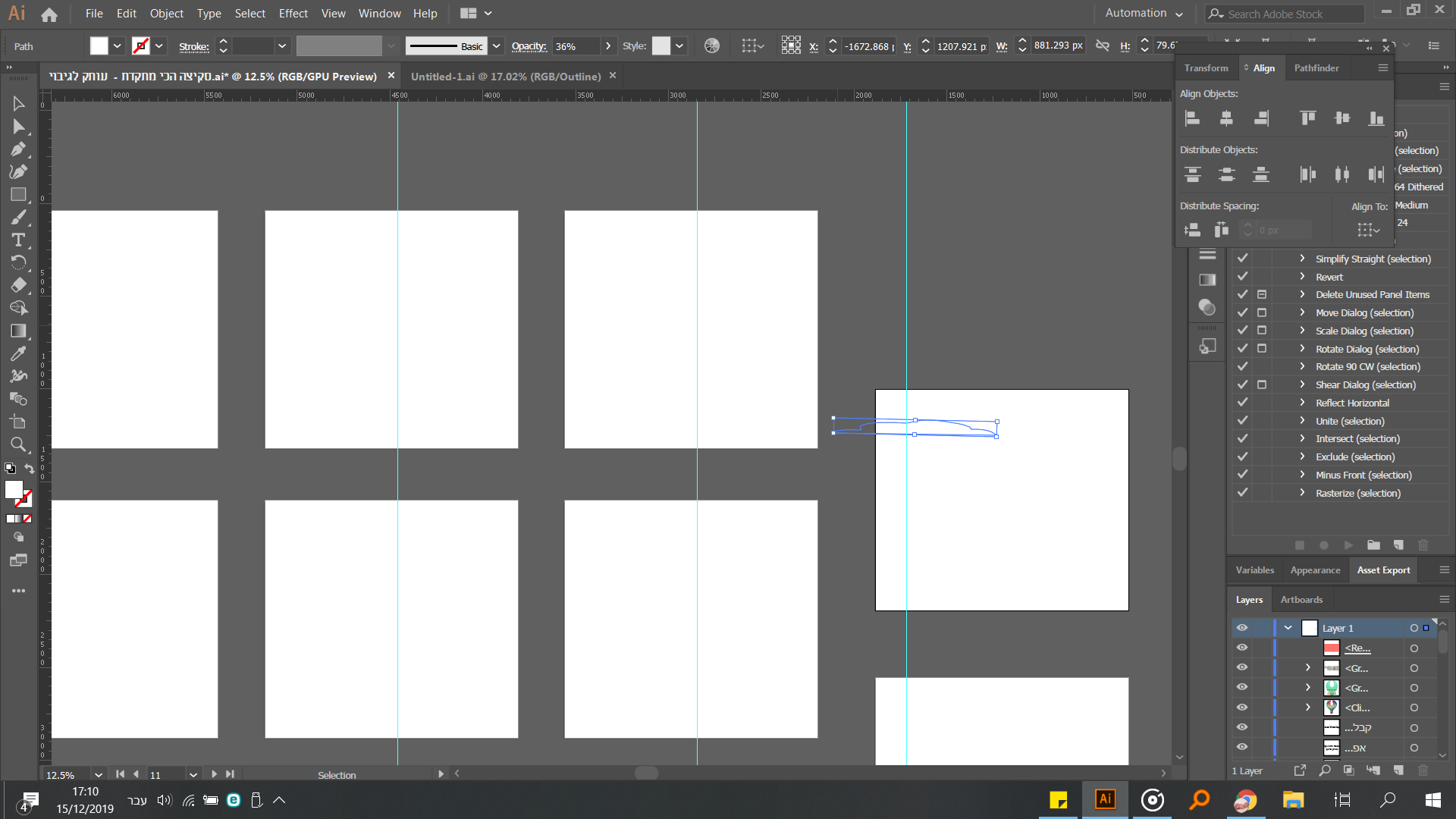Click Create New Layer icon

click(1398, 770)
